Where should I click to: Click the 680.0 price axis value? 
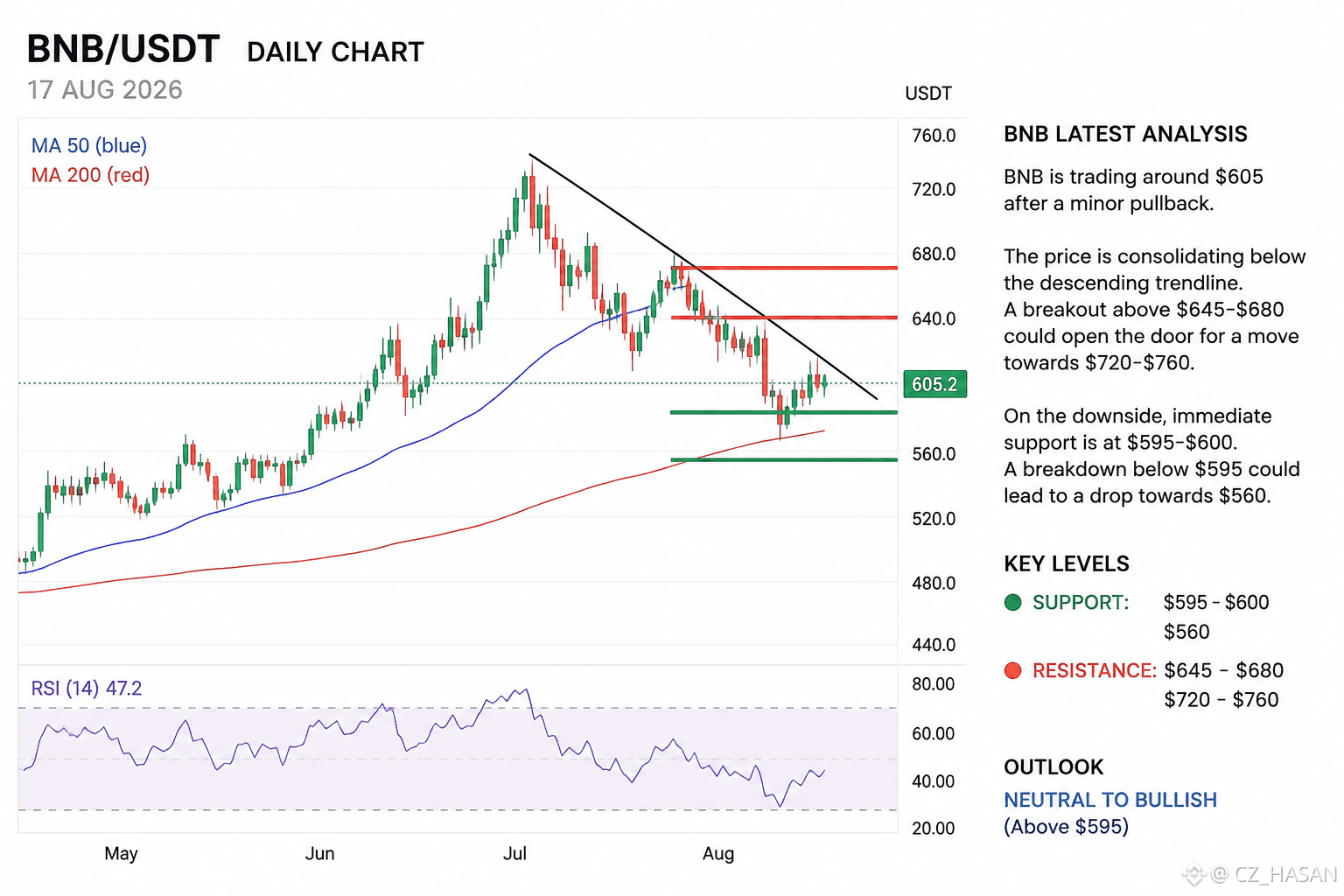tap(934, 254)
